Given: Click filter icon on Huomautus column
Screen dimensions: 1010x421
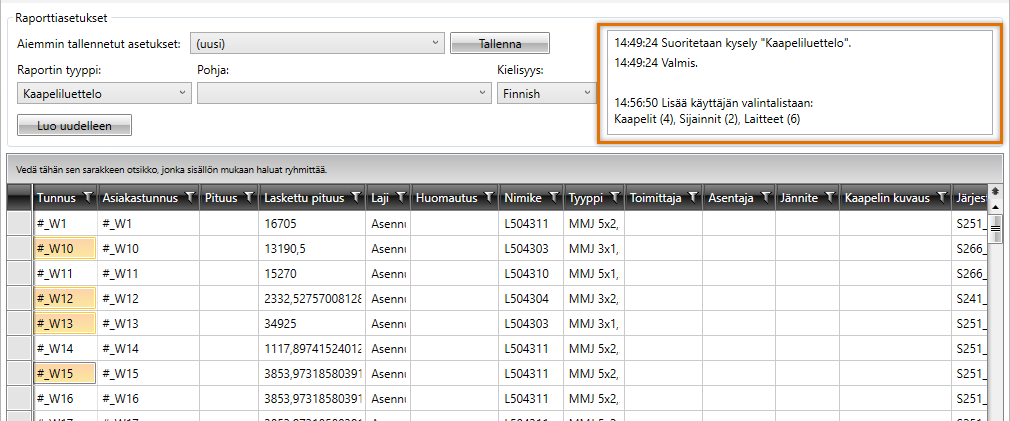Looking at the screenshot, I should pyautogui.click(x=489, y=198).
